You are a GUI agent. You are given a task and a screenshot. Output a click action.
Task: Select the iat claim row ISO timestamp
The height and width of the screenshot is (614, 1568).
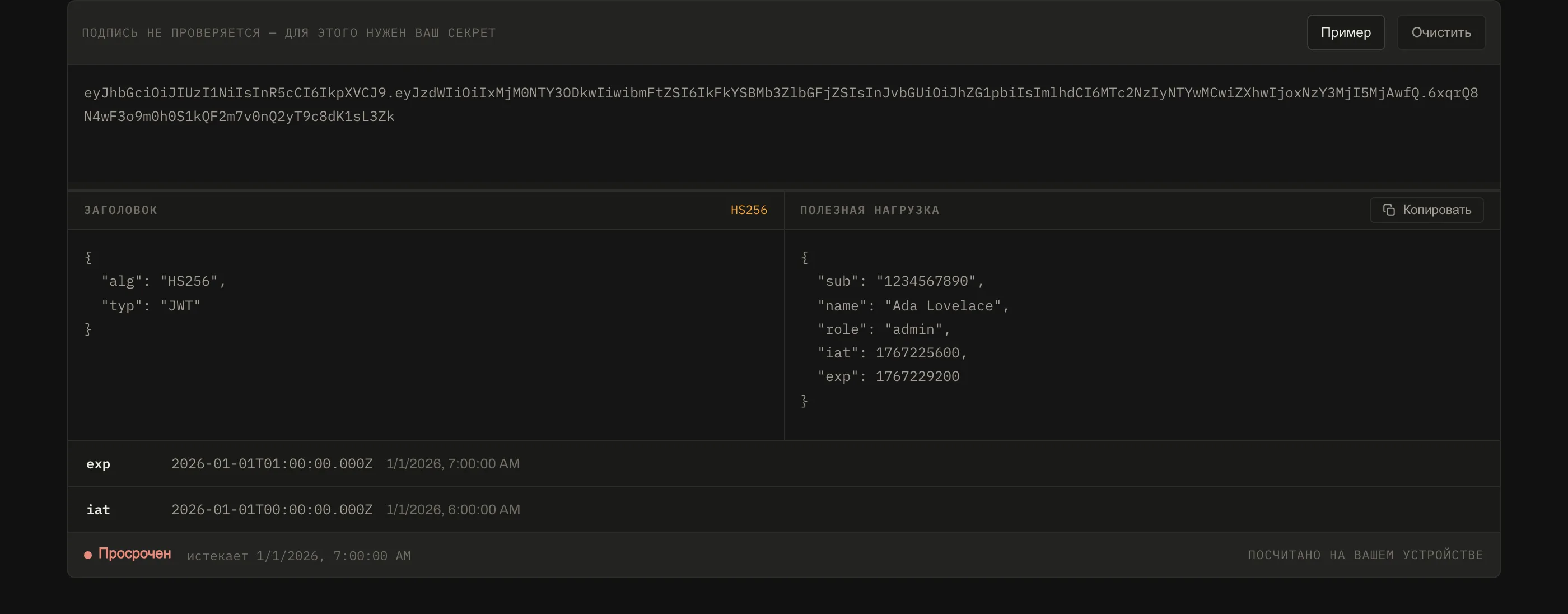[x=272, y=510]
